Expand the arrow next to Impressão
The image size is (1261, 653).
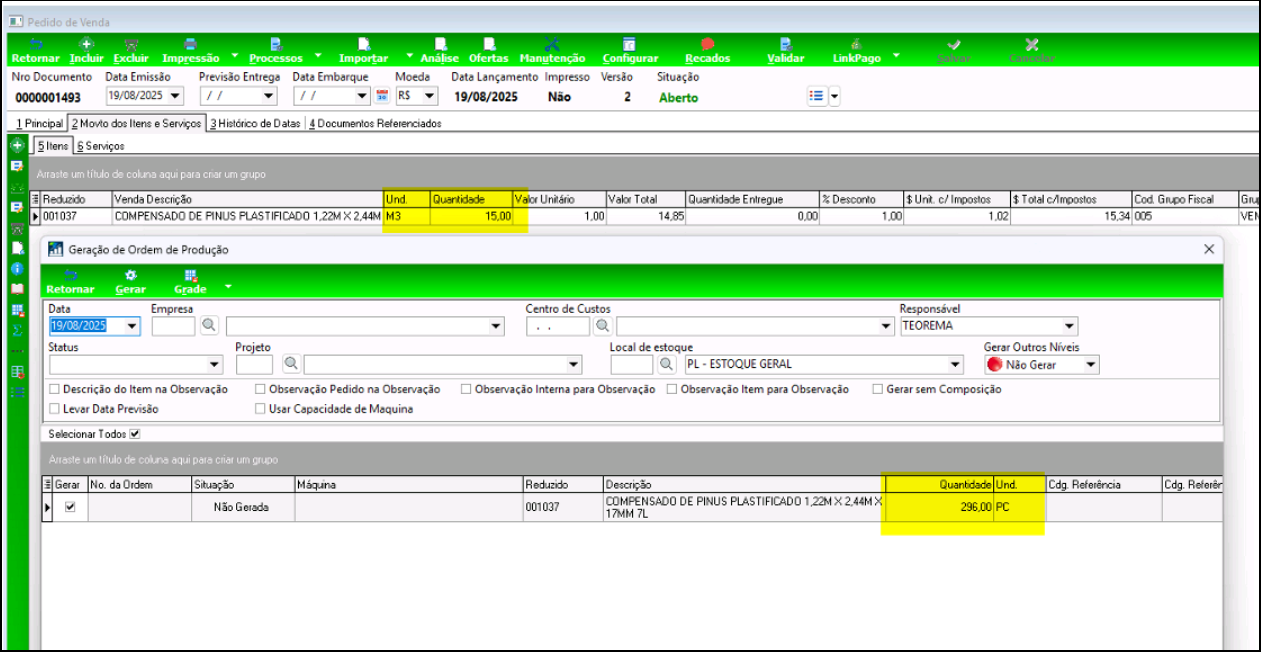pyautogui.click(x=235, y=56)
